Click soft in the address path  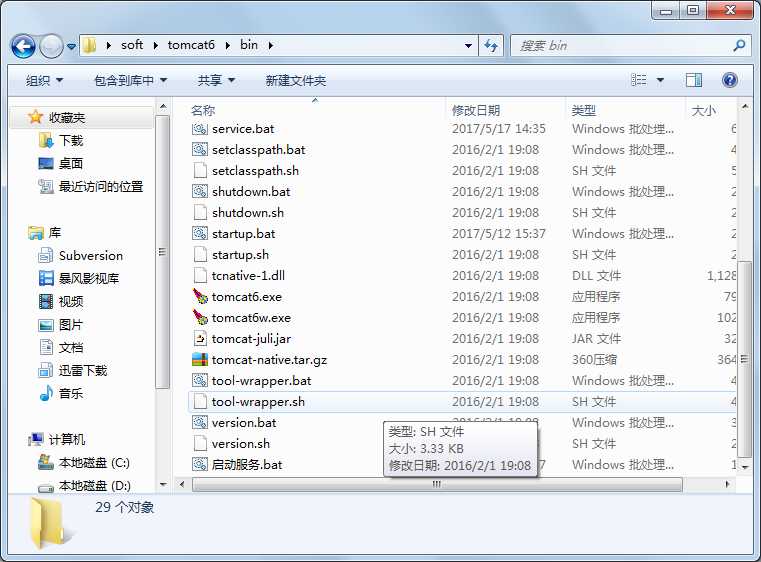coord(132,45)
